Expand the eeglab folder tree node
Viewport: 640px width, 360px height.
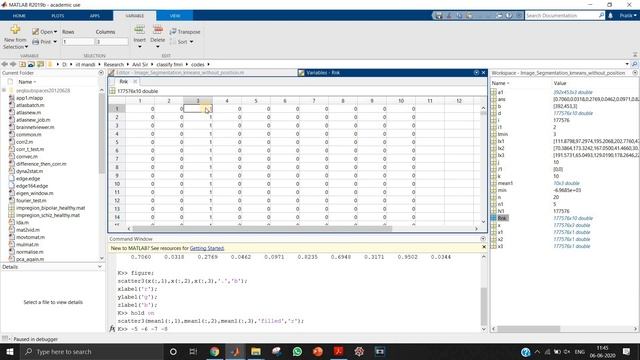tap(4, 90)
